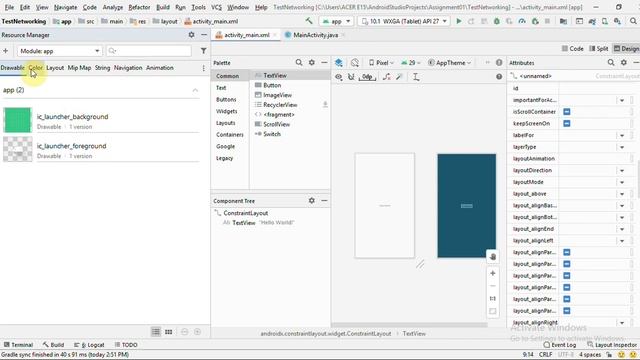Open resource filter funnel icon

(x=203, y=51)
